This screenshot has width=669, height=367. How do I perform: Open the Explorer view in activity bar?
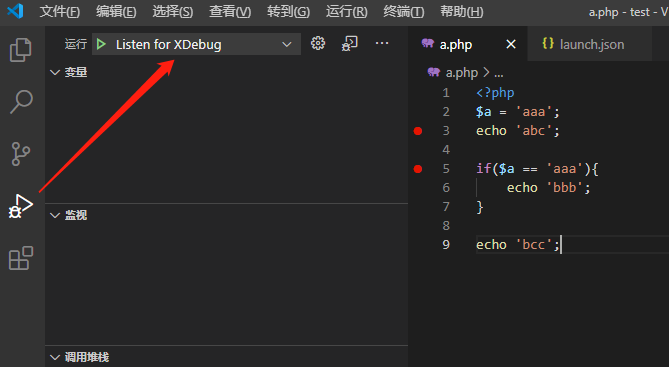point(20,50)
